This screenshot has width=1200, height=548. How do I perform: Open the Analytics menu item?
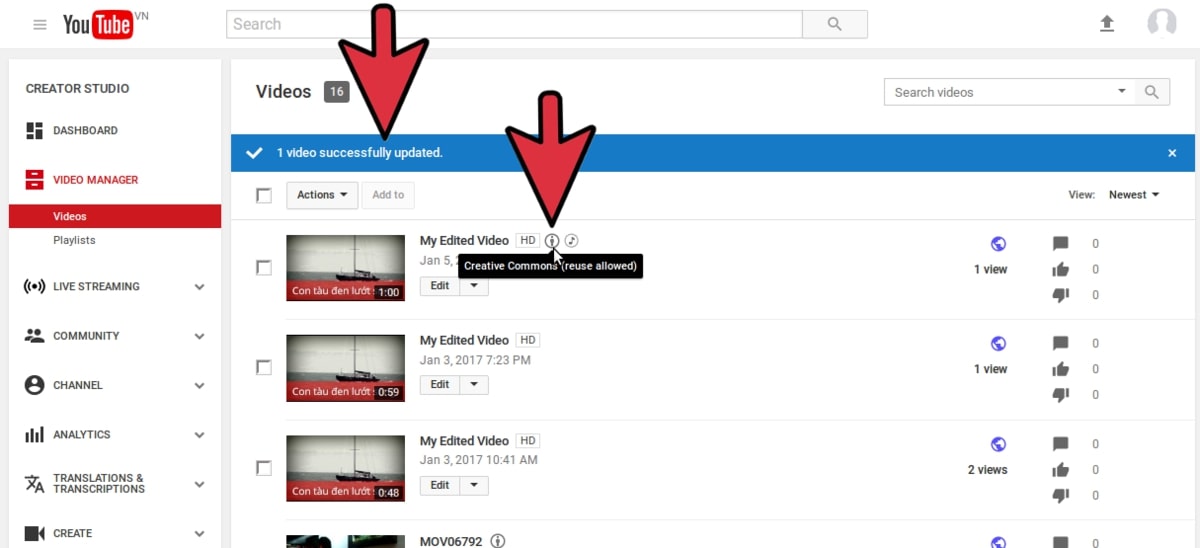tap(81, 435)
